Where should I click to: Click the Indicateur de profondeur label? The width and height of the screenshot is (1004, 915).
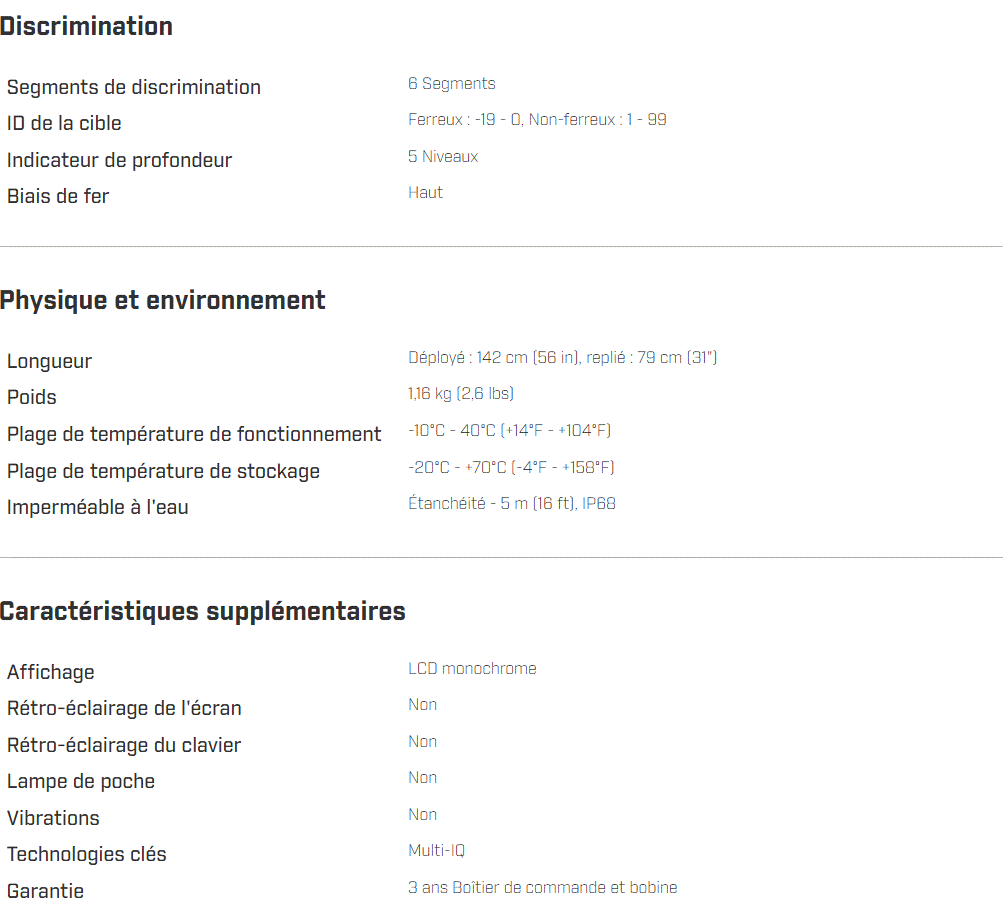pos(119,160)
